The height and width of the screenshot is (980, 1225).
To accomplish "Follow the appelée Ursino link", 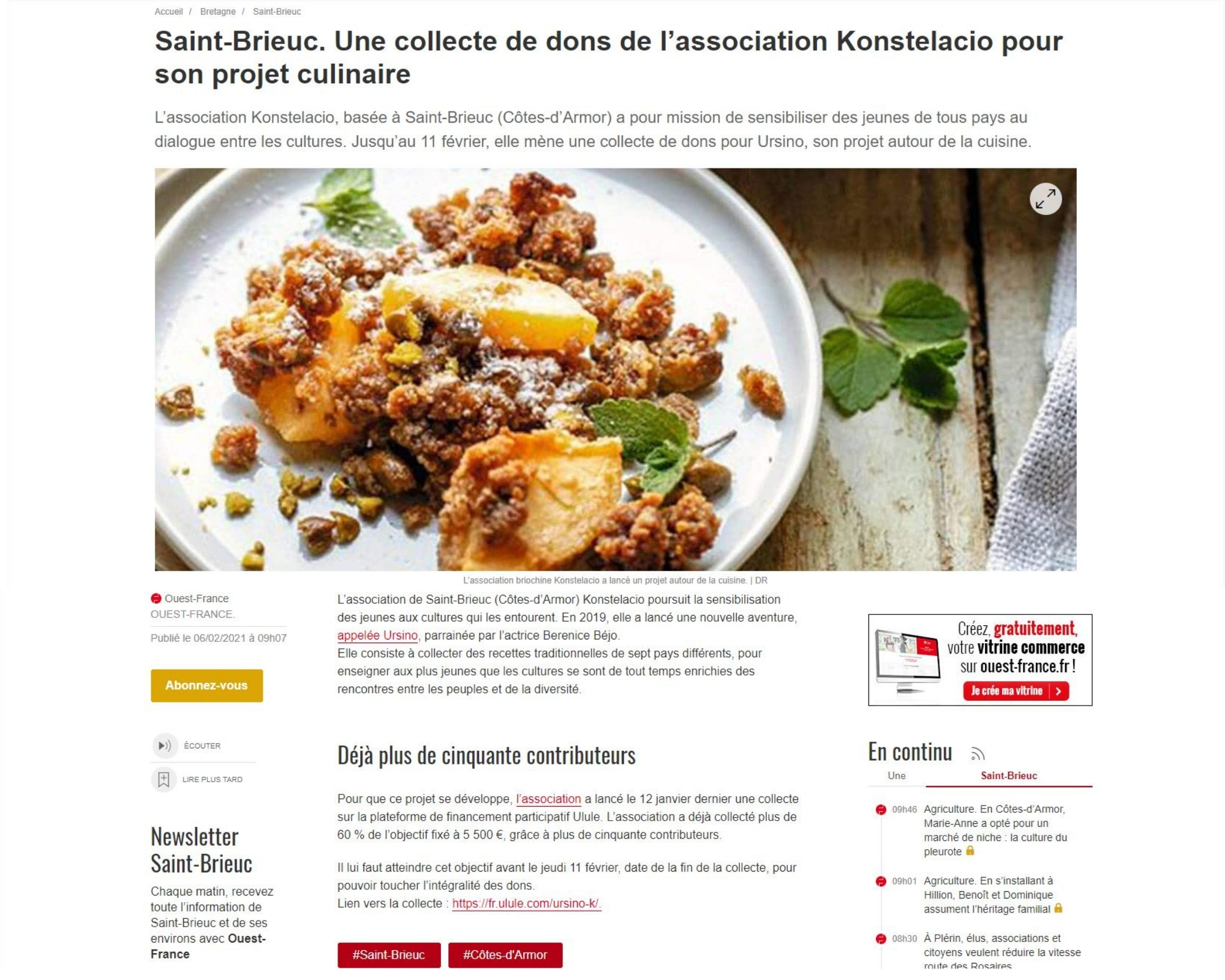I will coord(377,635).
